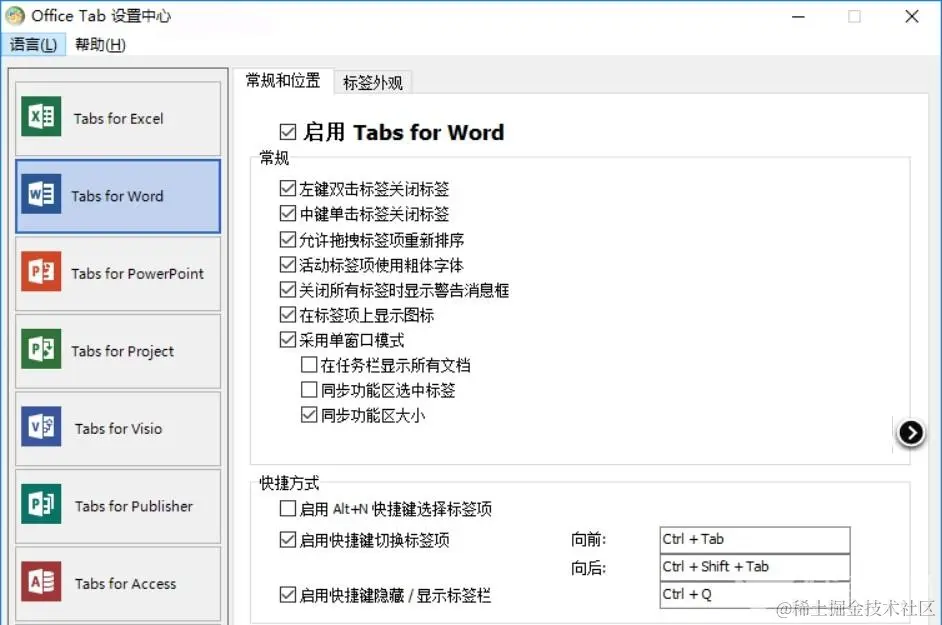Uncheck 左键双击标签关闭标签
The height and width of the screenshot is (625, 942).
pyautogui.click(x=288, y=188)
